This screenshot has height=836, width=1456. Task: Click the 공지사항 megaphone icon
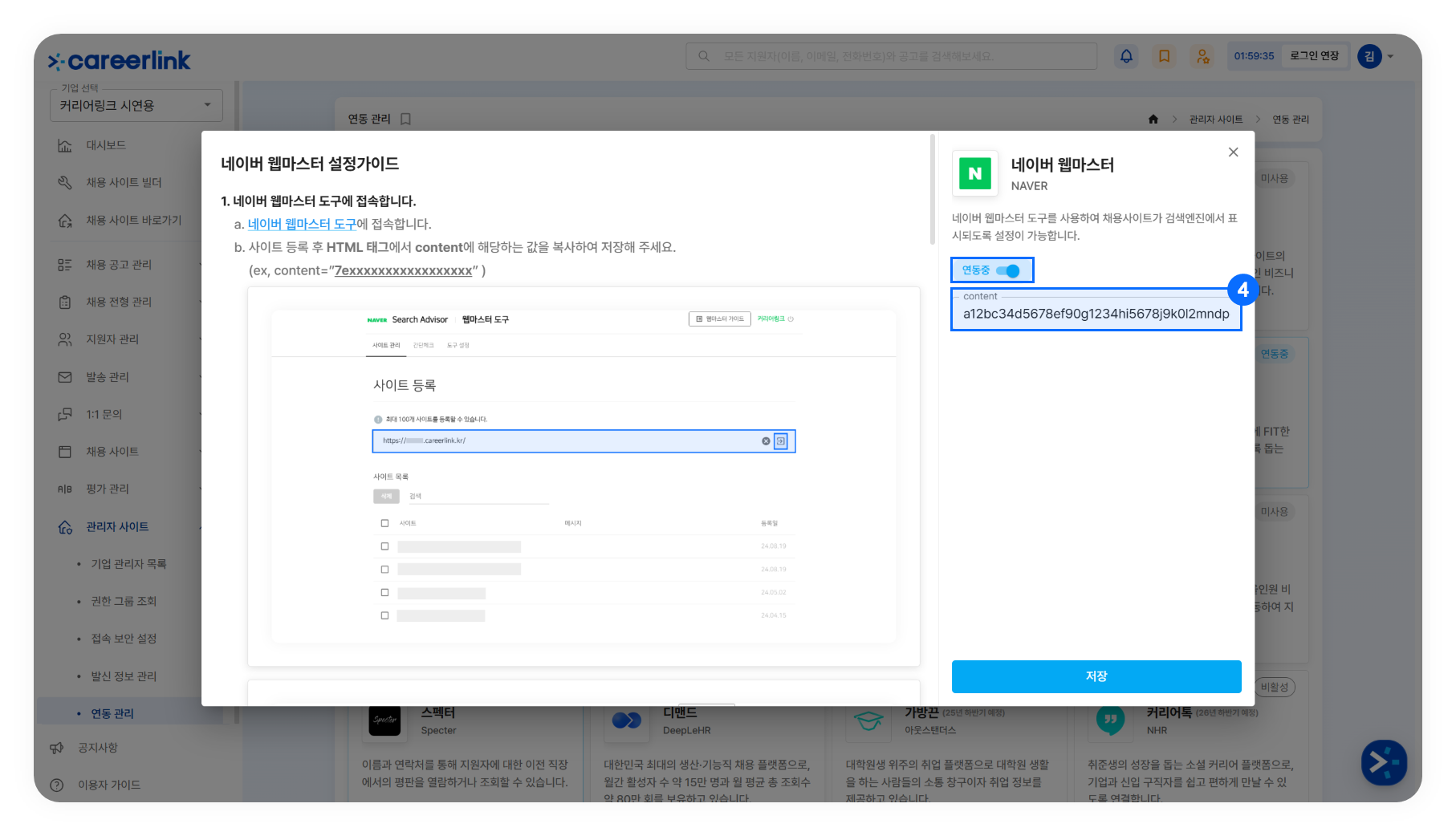[x=56, y=748]
